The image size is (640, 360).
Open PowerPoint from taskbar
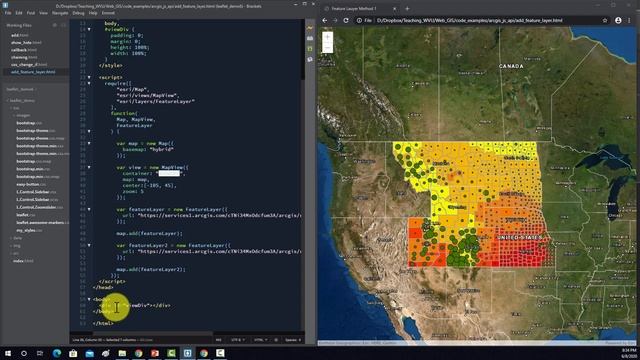[x=155, y=353]
